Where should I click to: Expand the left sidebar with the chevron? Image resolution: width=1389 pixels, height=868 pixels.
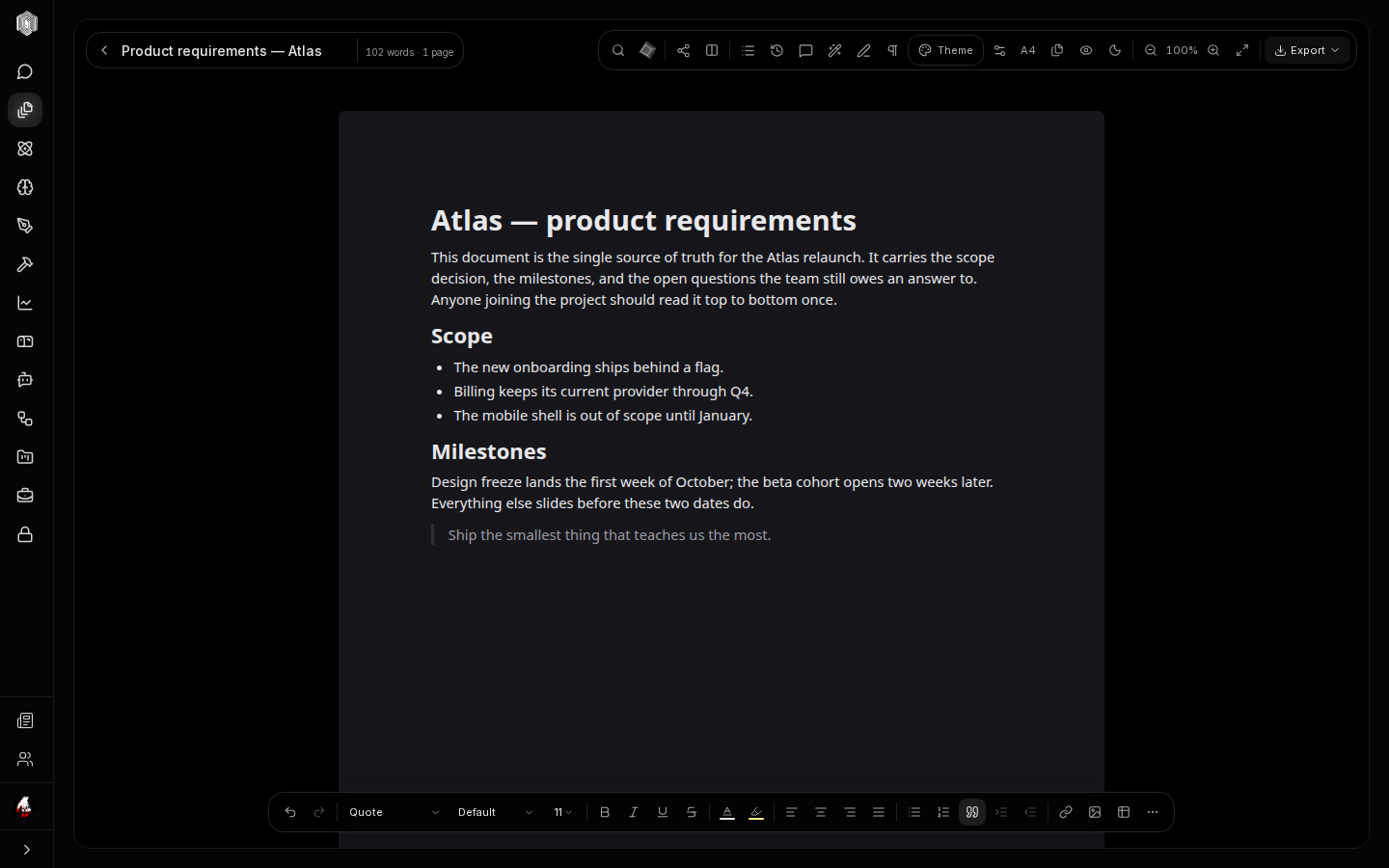26,850
